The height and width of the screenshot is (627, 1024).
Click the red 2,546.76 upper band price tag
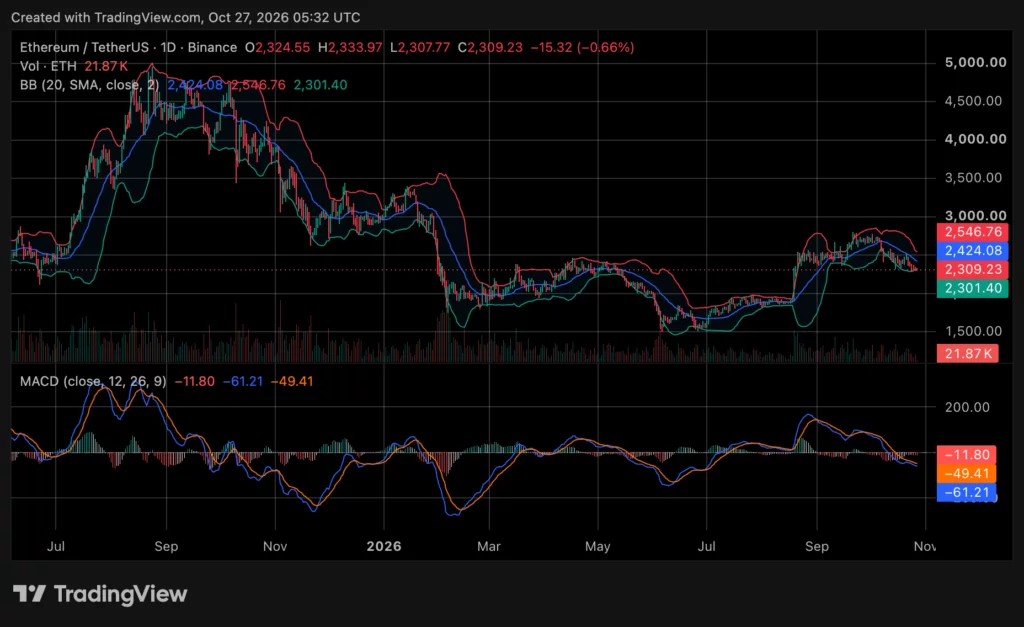(973, 232)
